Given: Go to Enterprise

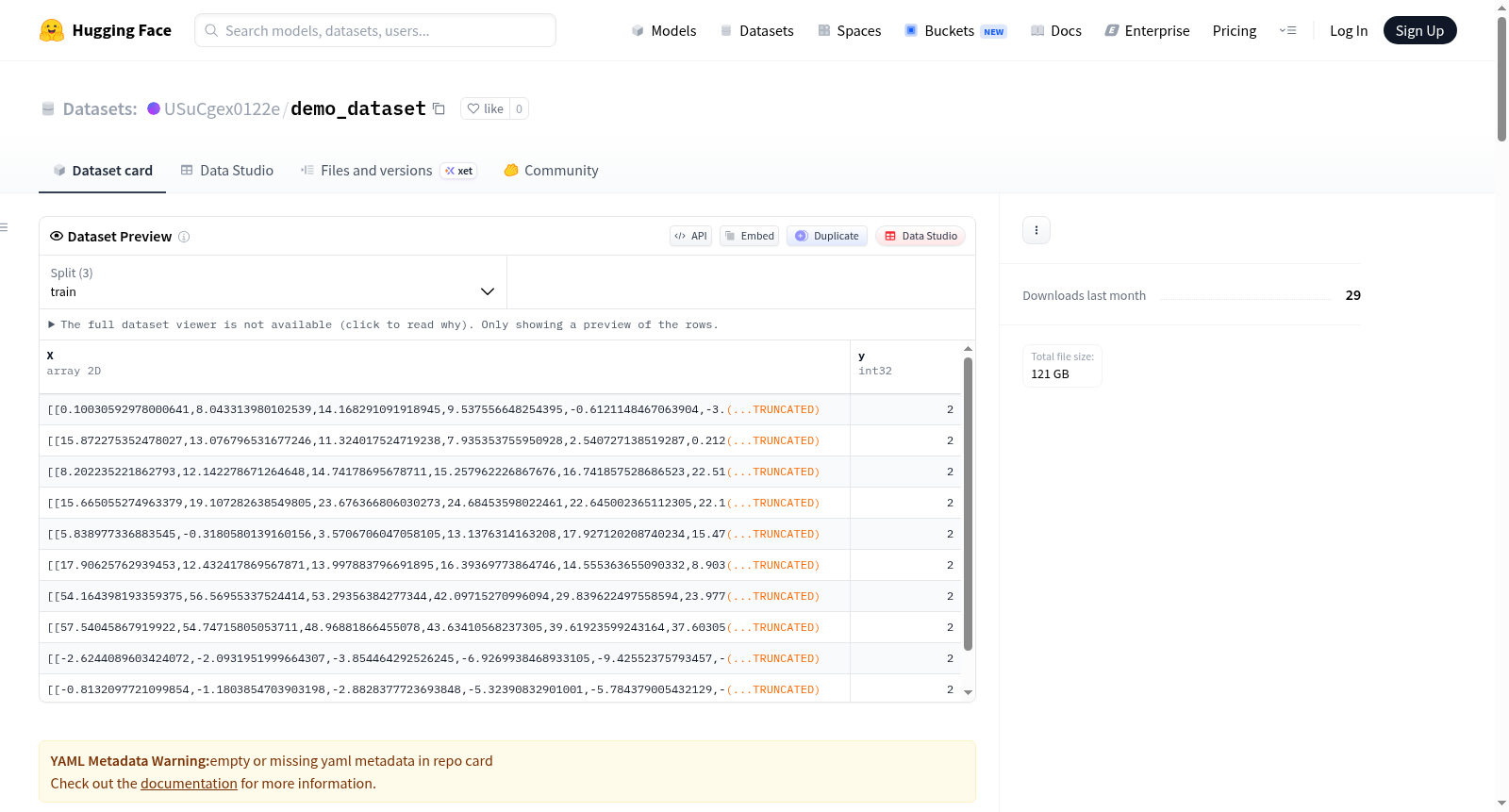Looking at the screenshot, I should coord(1147,30).
